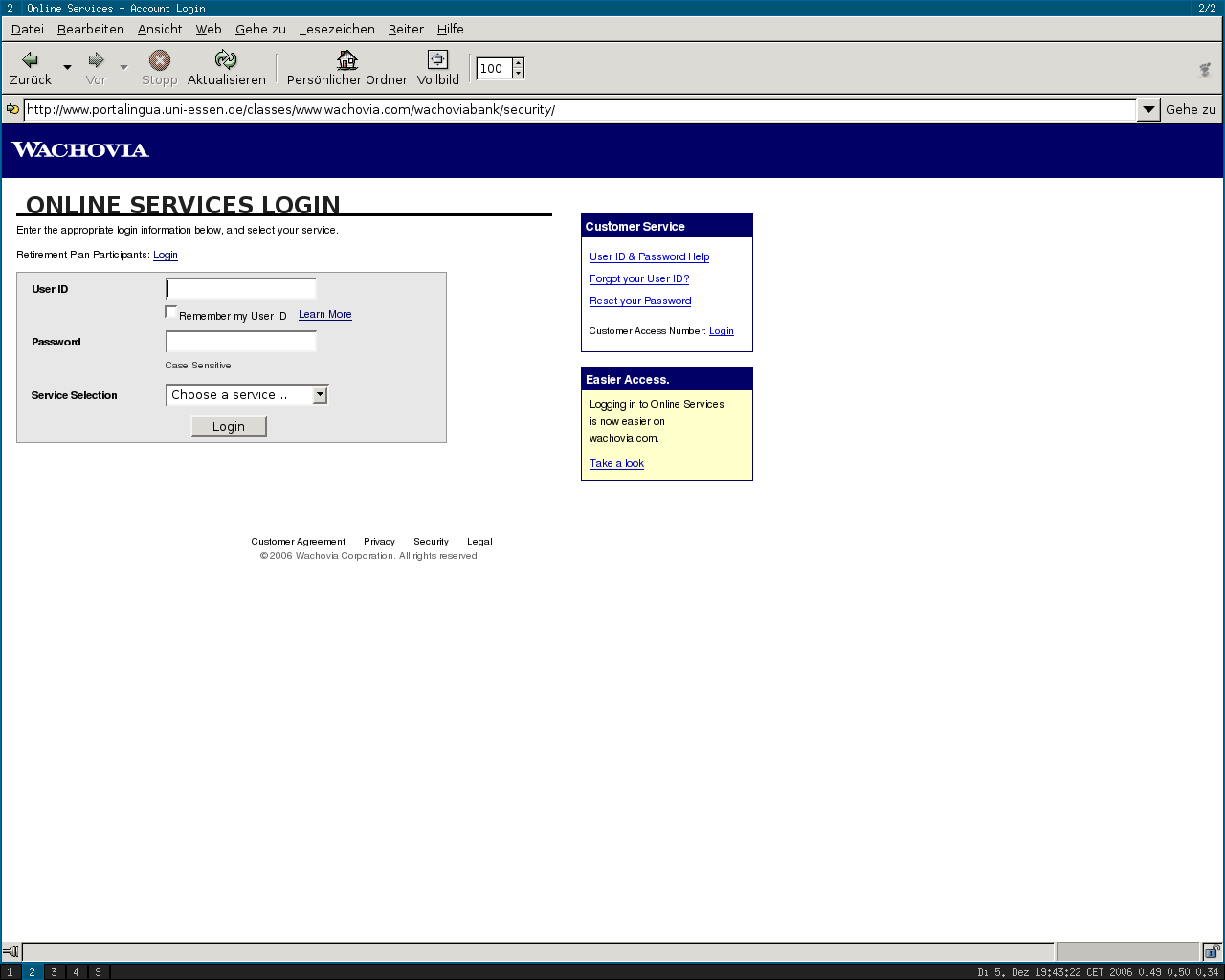Click the ONLINE SERVICES LOGIN heading
Viewport: 1225px width, 980px height.
183,205
